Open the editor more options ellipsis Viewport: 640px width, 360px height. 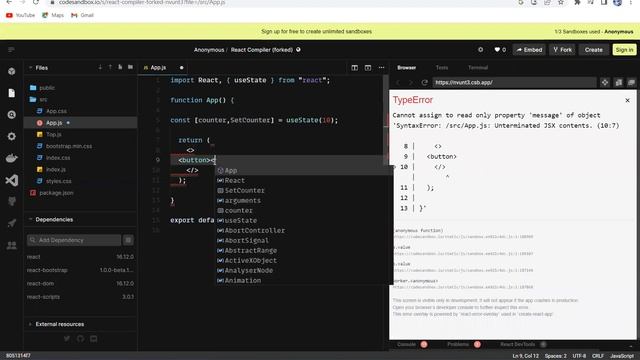pyautogui.click(x=381, y=68)
